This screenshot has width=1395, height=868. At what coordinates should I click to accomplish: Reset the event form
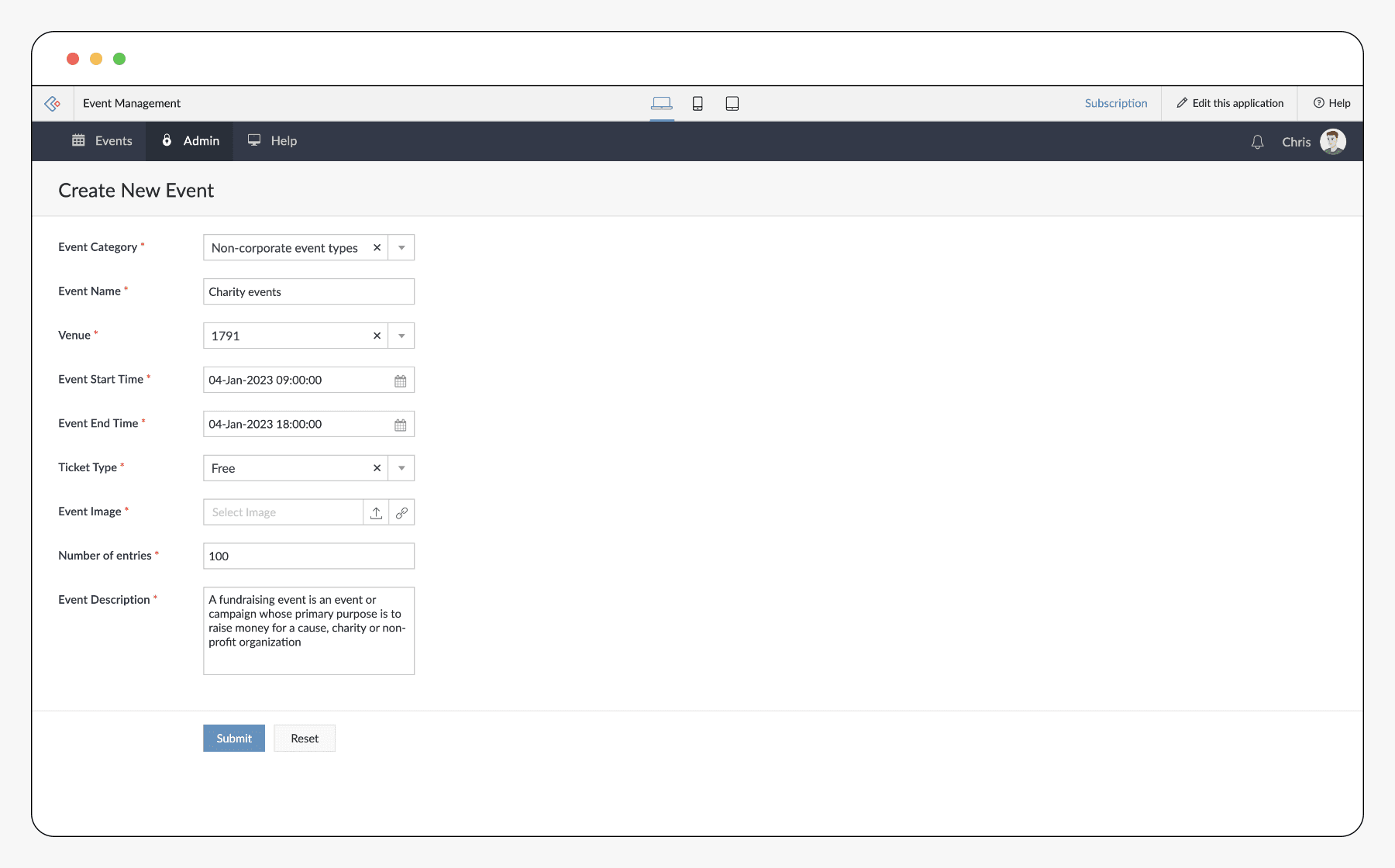point(305,739)
